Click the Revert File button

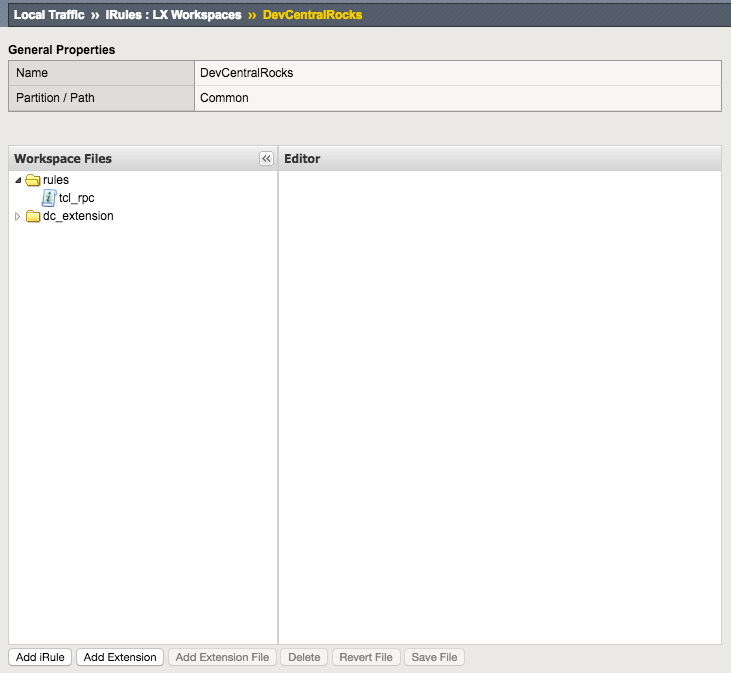(x=366, y=657)
